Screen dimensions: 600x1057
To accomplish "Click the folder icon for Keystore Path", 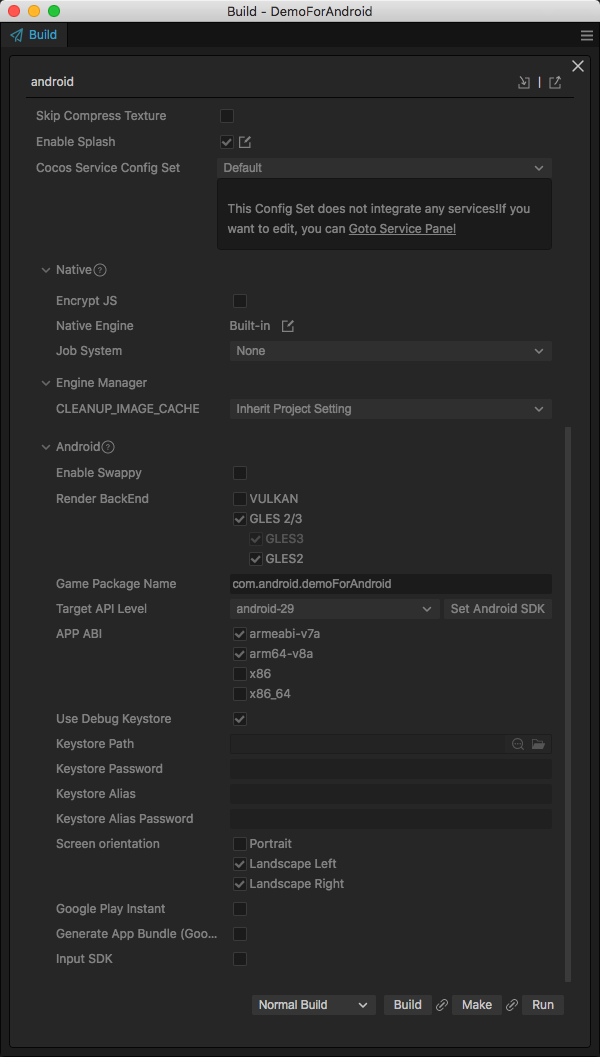I will (x=538, y=744).
